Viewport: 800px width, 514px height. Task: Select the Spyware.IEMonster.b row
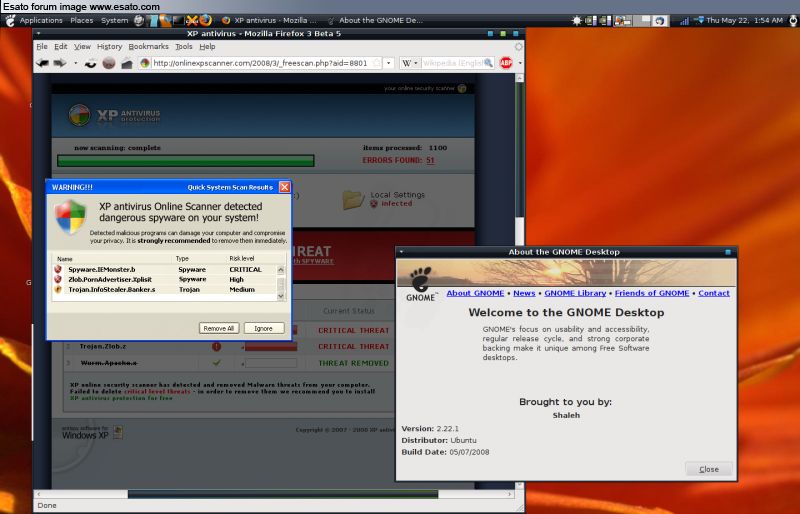click(x=164, y=270)
